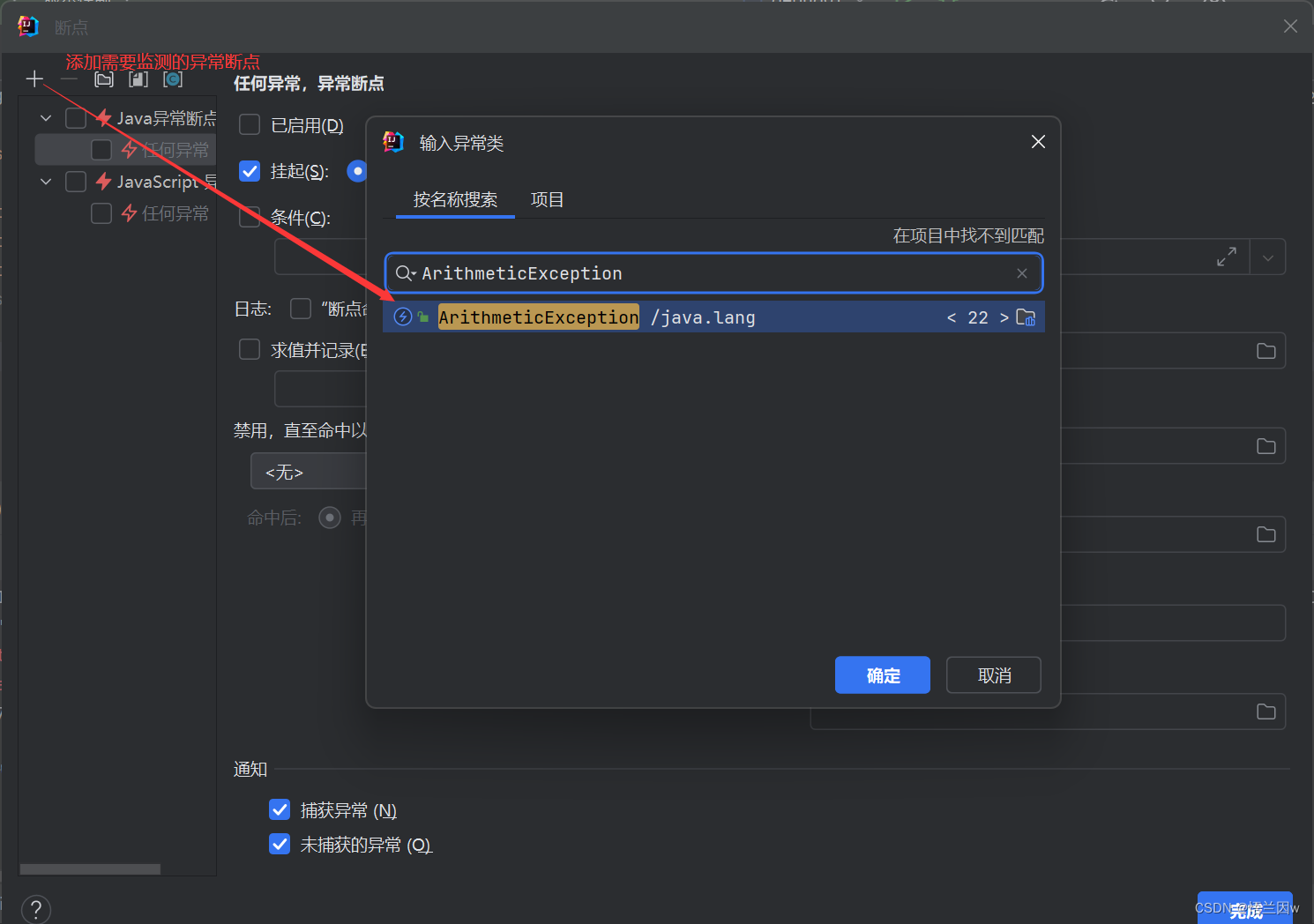Screen dimensions: 1314x924
Task: Tick the JavaScript exception group checkbox
Action: 76,182
